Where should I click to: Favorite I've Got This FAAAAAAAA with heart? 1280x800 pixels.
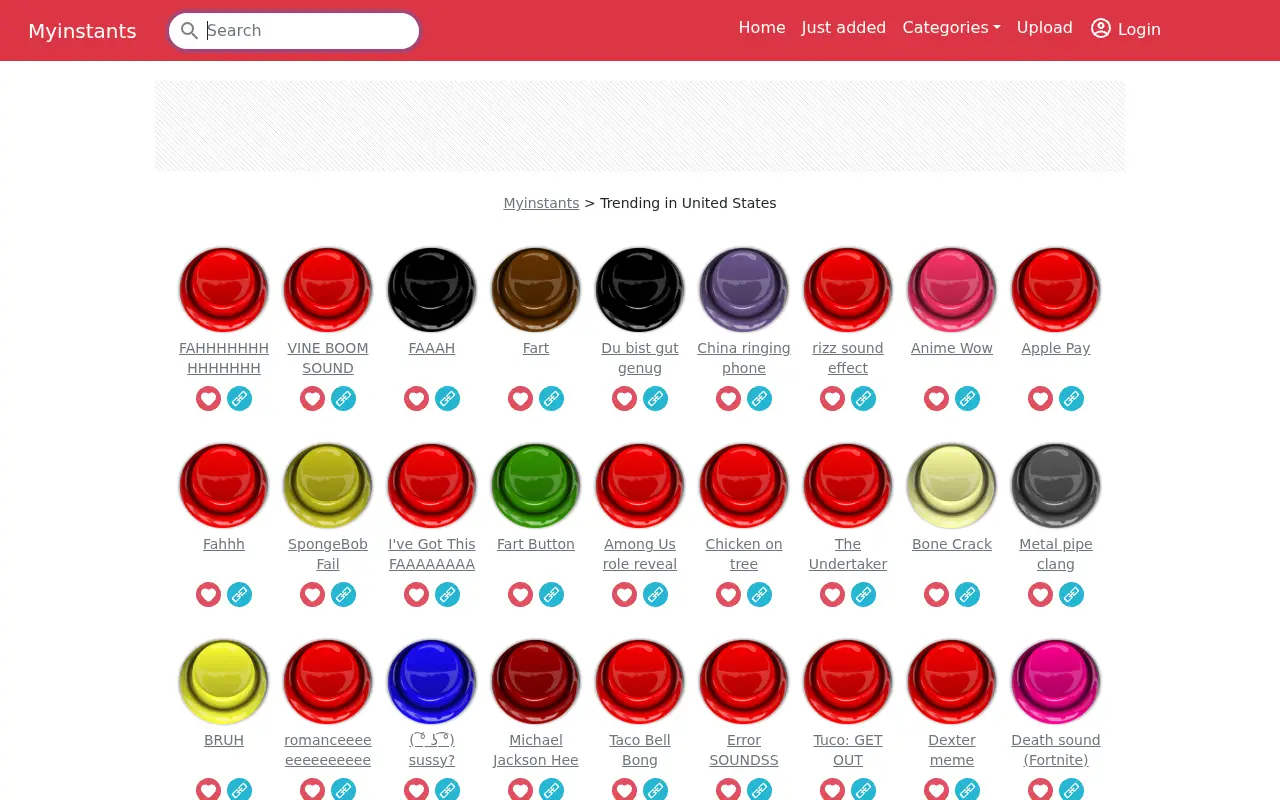tap(416, 595)
